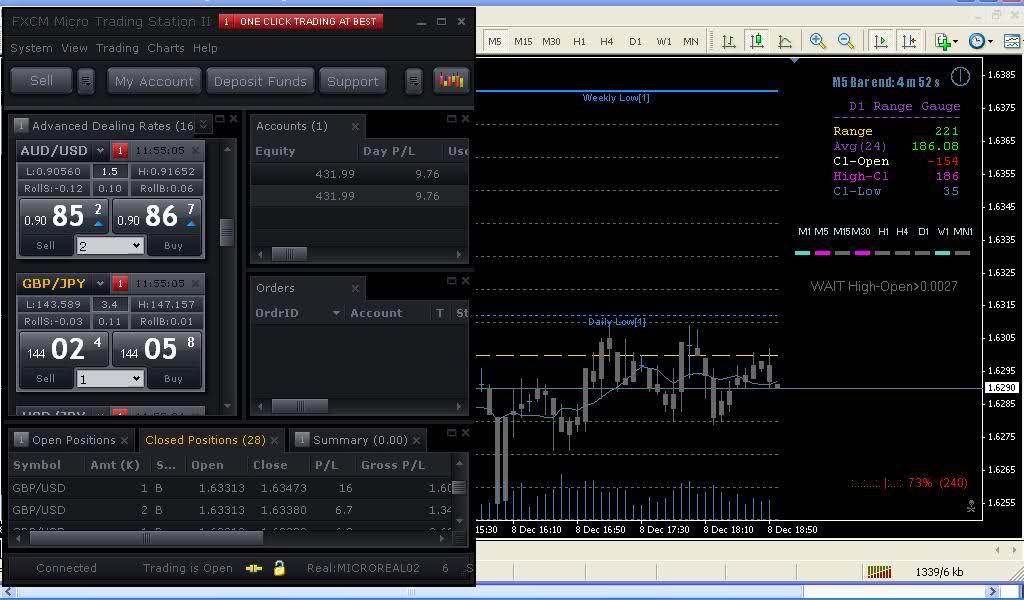The width and height of the screenshot is (1024, 600).
Task: Toggle chart auto-scroll icon
Action: coord(881,41)
